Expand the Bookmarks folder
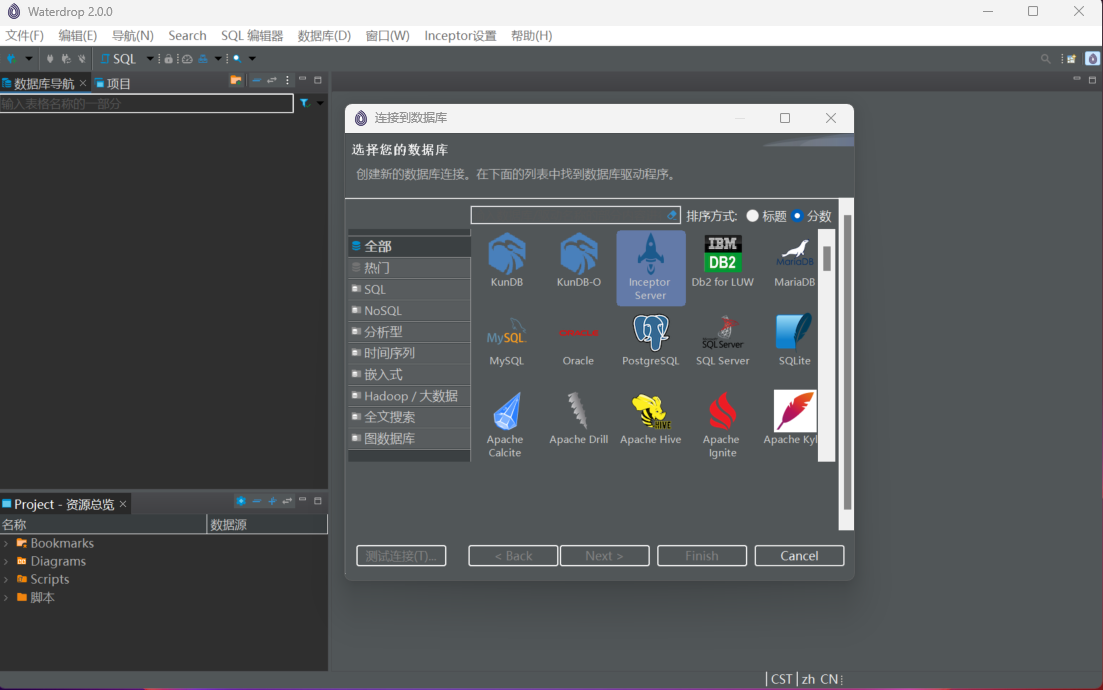The width and height of the screenshot is (1103, 690). [6, 544]
